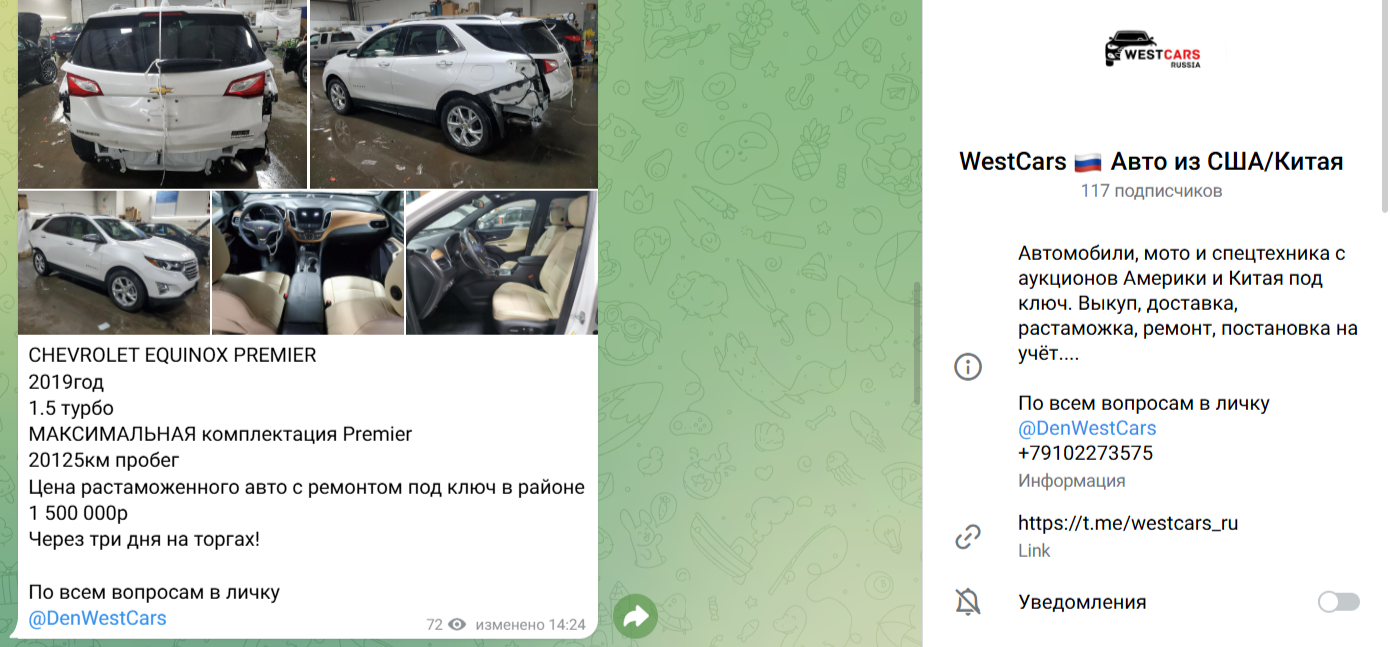The height and width of the screenshot is (647, 1390).
Task: Open side view photo with damaged rear
Action: coord(454,94)
